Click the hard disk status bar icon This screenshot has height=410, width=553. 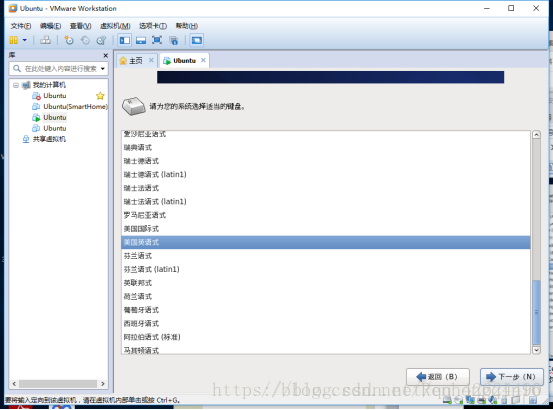[447, 400]
